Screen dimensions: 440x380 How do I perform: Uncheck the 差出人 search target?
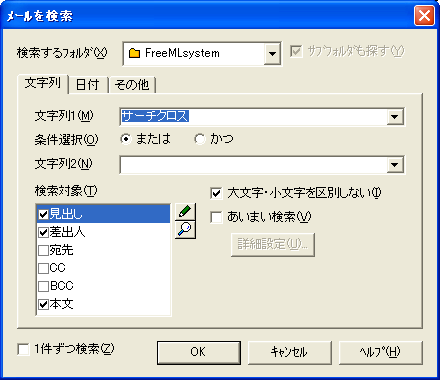[x=44, y=232]
